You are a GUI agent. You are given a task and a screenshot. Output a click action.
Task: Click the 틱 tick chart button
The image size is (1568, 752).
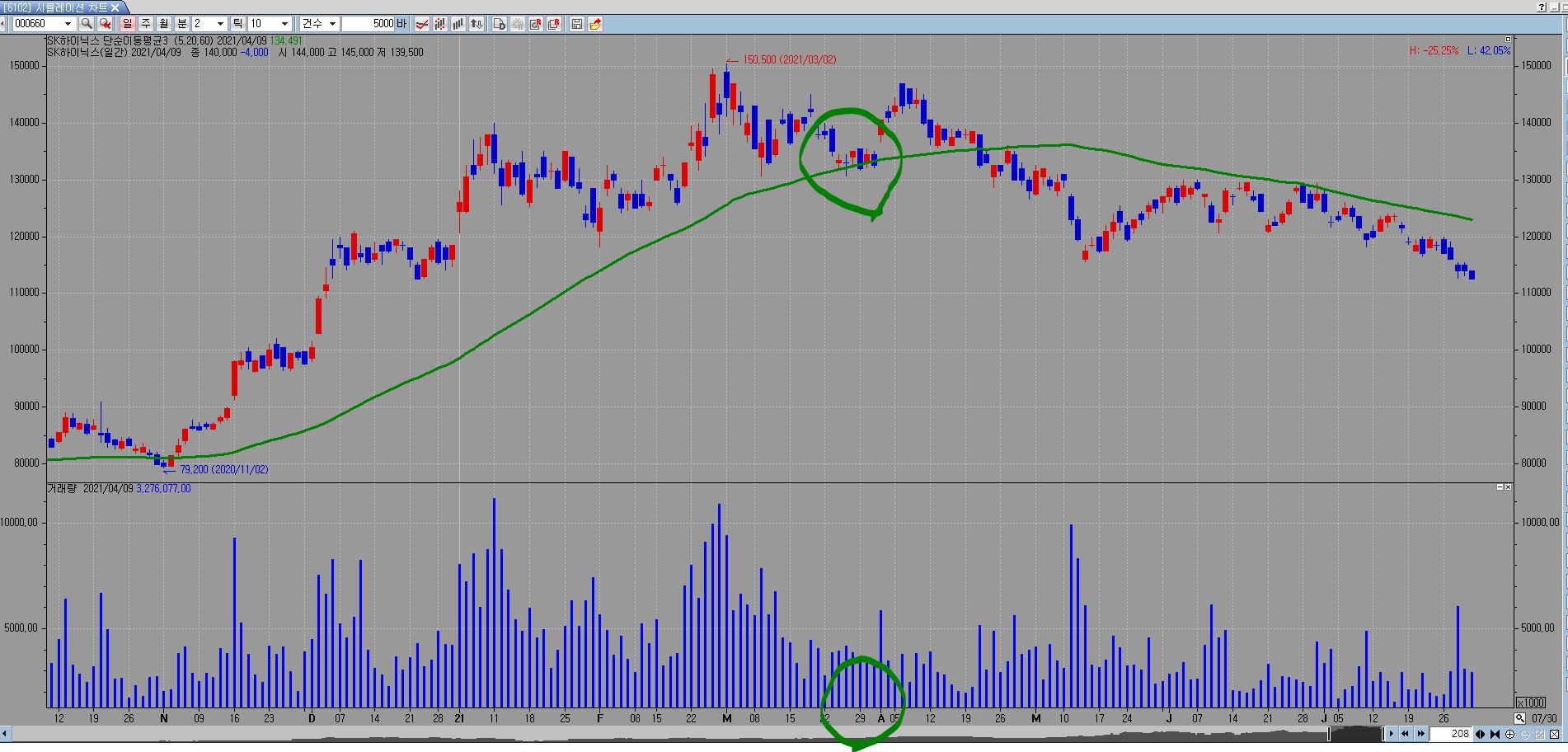click(237, 24)
